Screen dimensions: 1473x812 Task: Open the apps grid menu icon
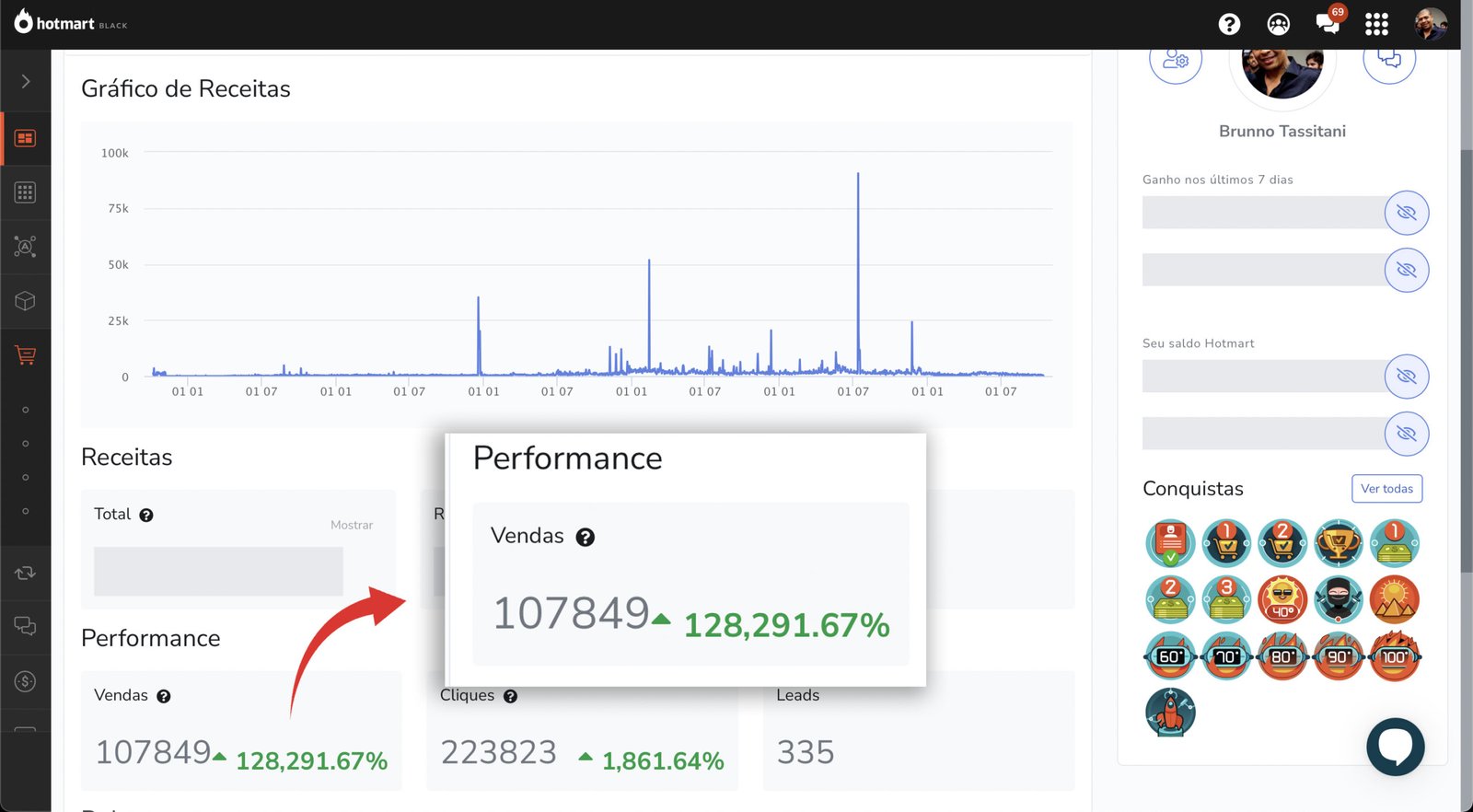coord(1376,25)
